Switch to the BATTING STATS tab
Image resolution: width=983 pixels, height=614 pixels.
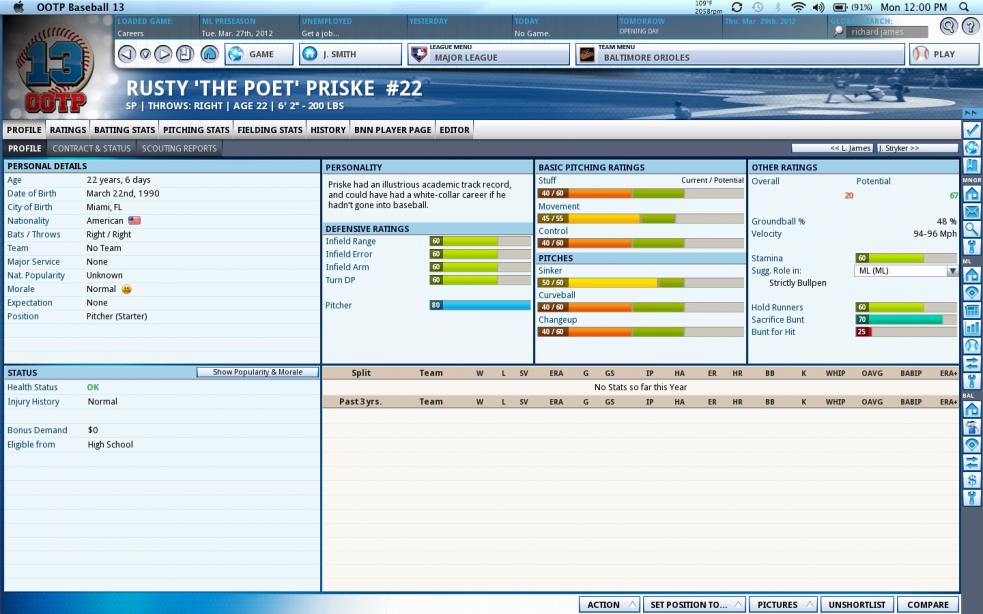point(124,130)
